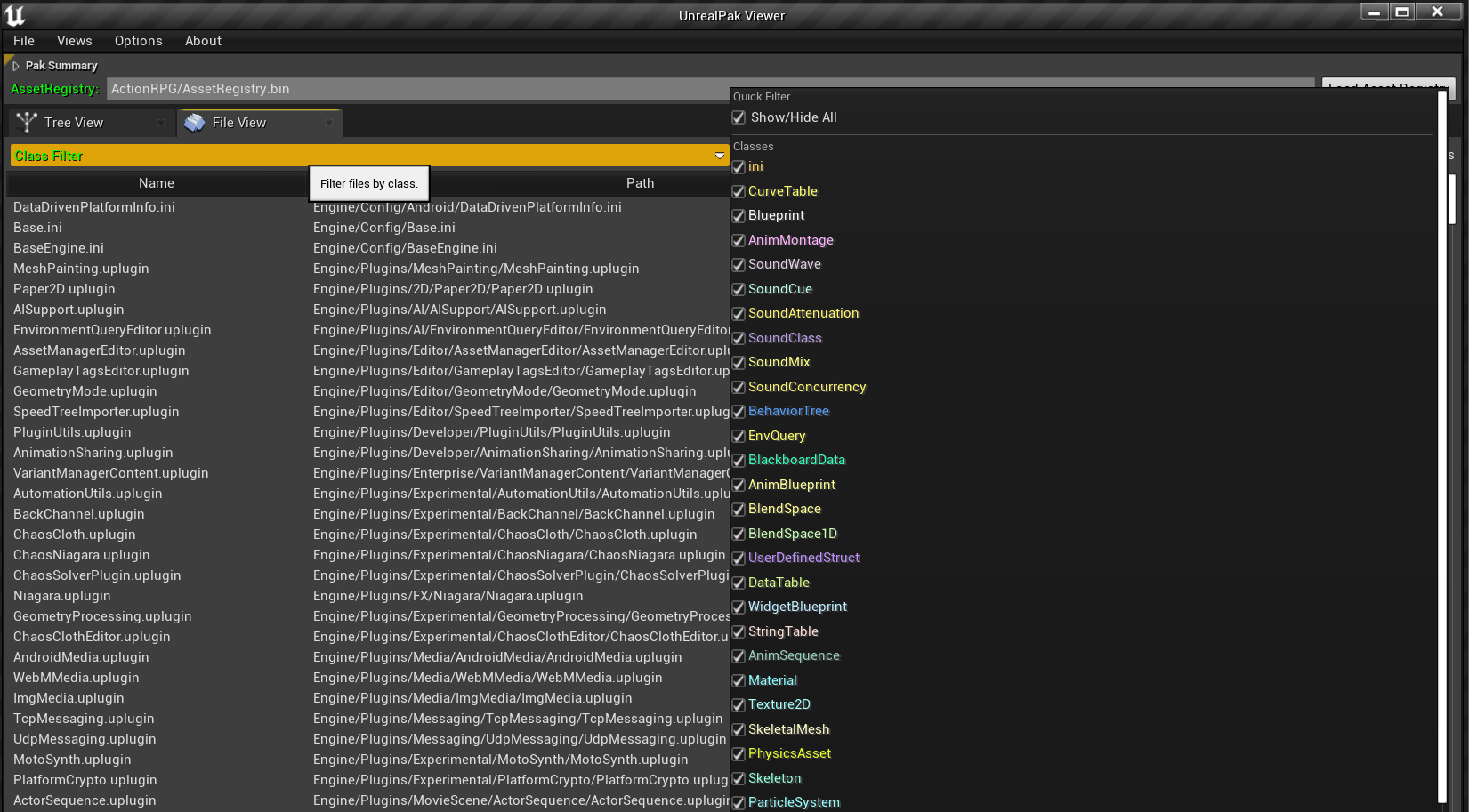Open the Options menu
Screen dimensions: 1469x812
coord(139,41)
